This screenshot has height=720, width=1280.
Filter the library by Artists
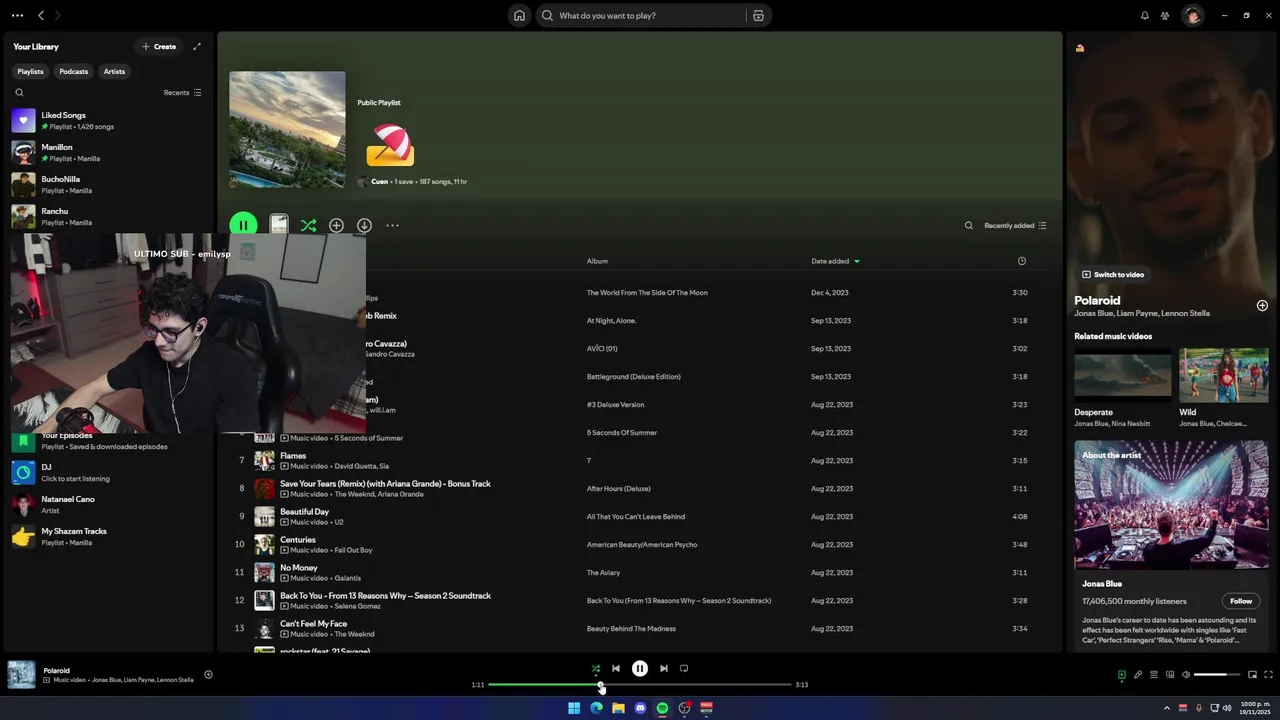[114, 72]
